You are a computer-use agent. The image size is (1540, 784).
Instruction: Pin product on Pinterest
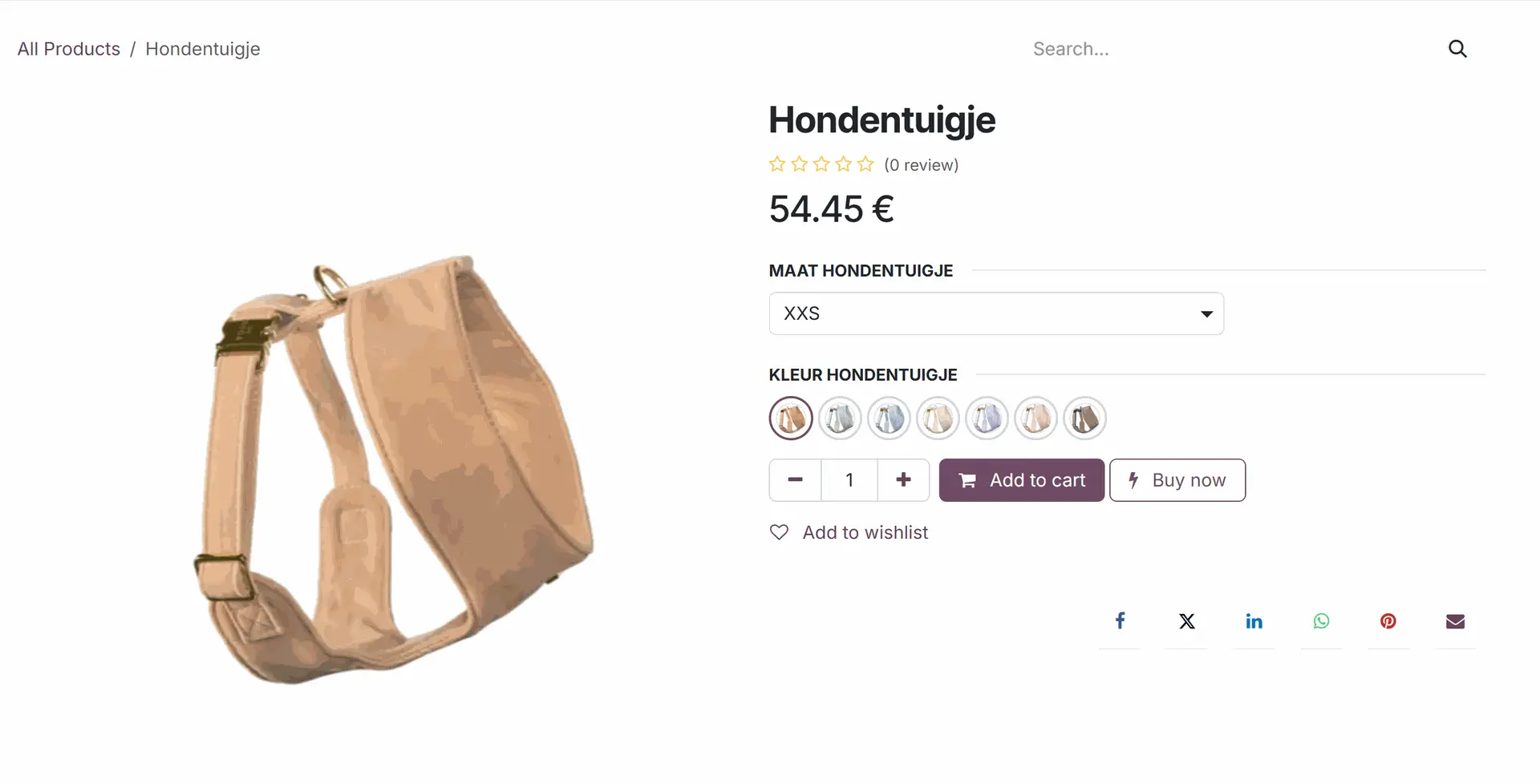[x=1388, y=621]
